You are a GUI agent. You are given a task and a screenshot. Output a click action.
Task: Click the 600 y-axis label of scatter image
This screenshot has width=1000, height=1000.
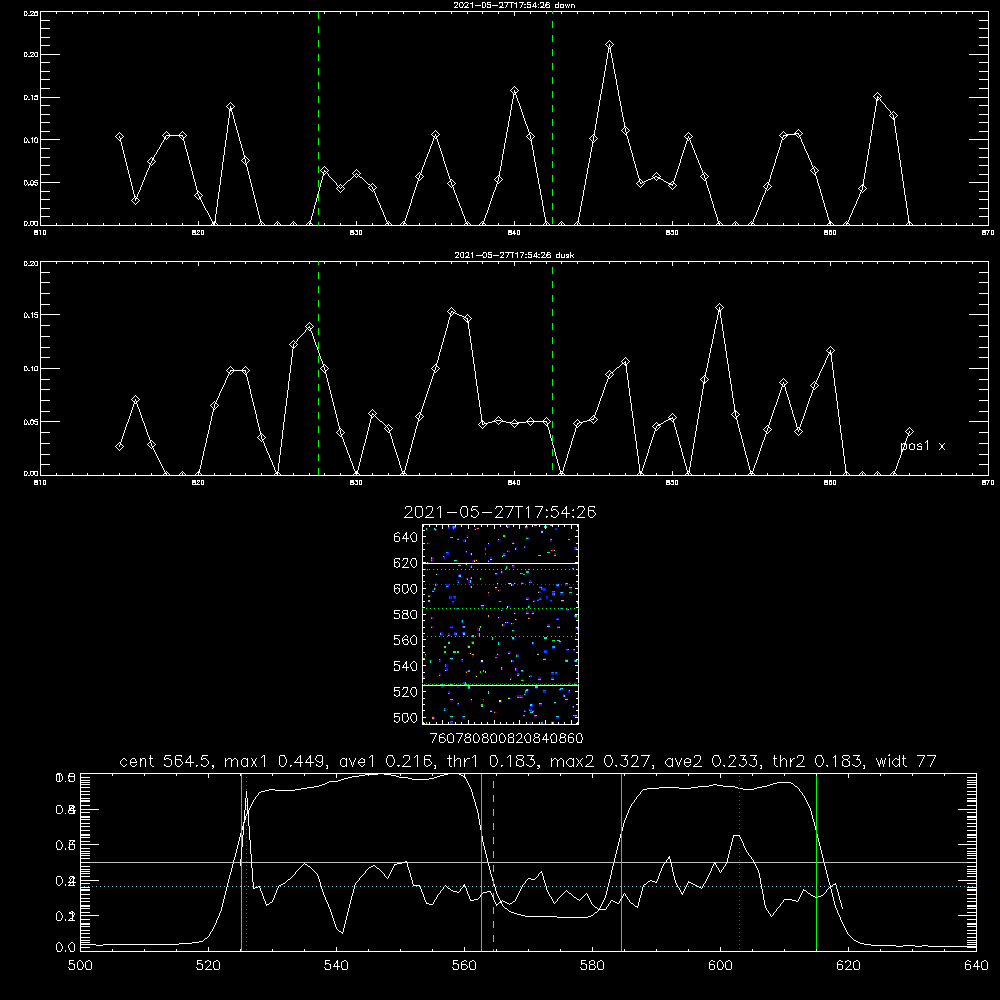406,589
